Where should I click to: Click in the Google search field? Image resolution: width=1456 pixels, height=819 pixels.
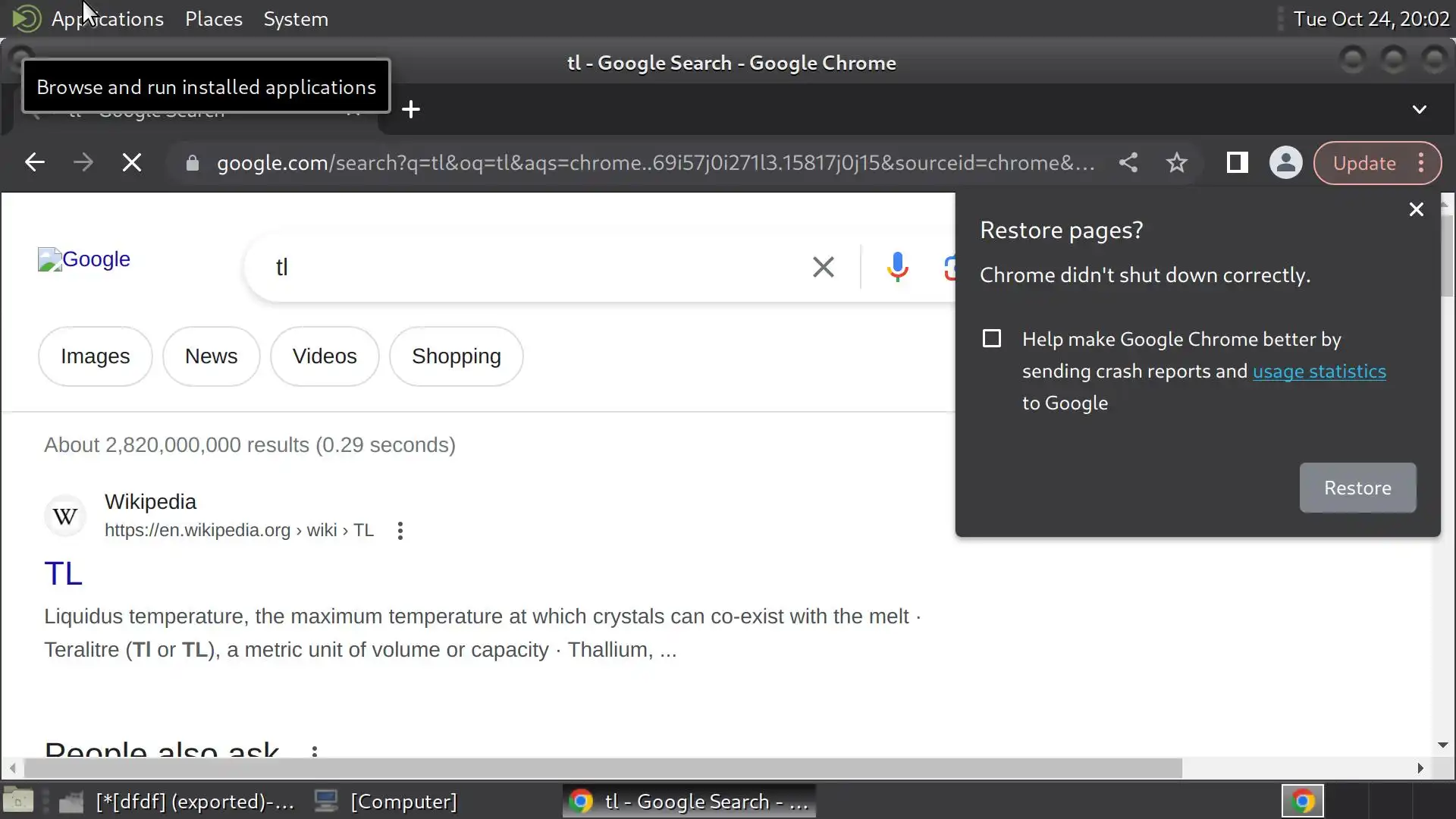[531, 267]
